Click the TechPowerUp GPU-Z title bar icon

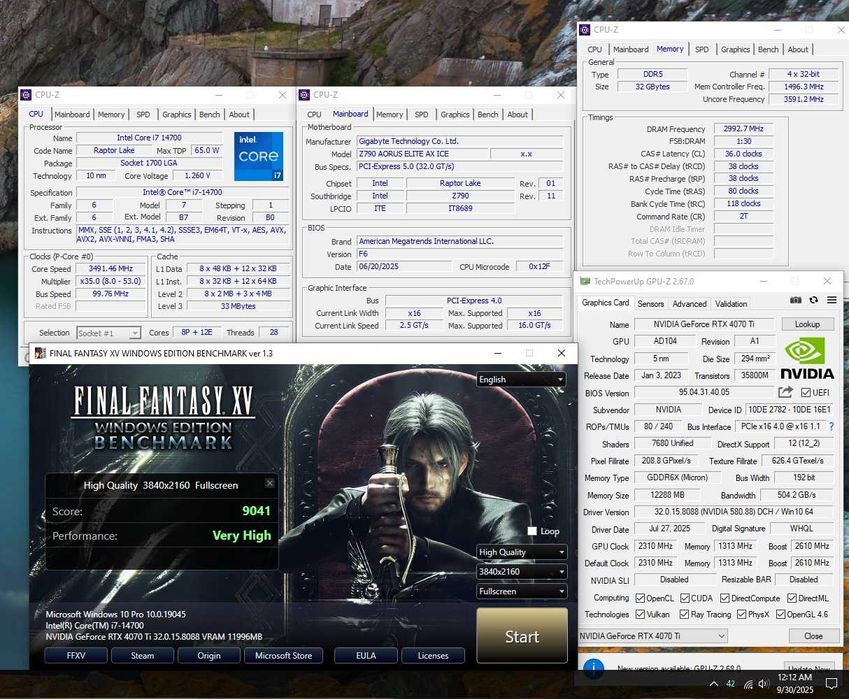click(585, 281)
